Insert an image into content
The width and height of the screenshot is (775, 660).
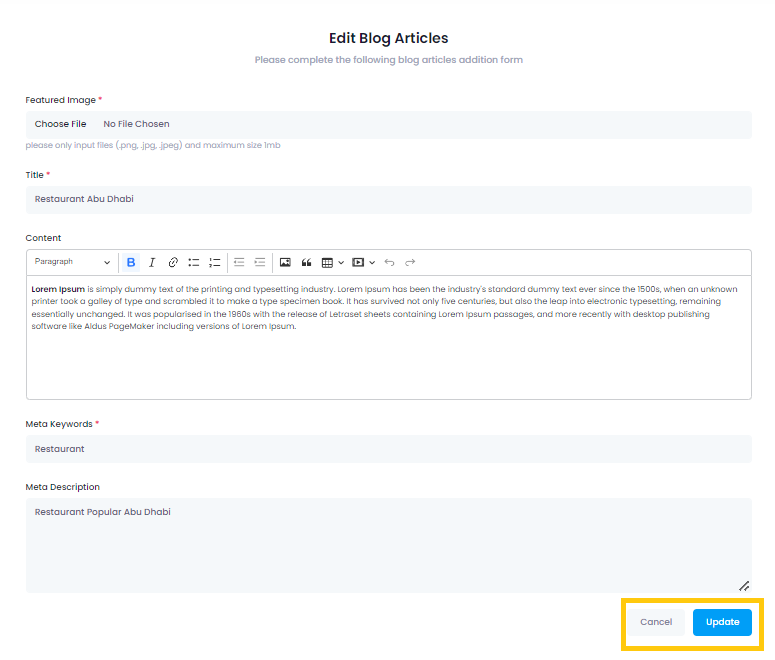tap(285, 262)
